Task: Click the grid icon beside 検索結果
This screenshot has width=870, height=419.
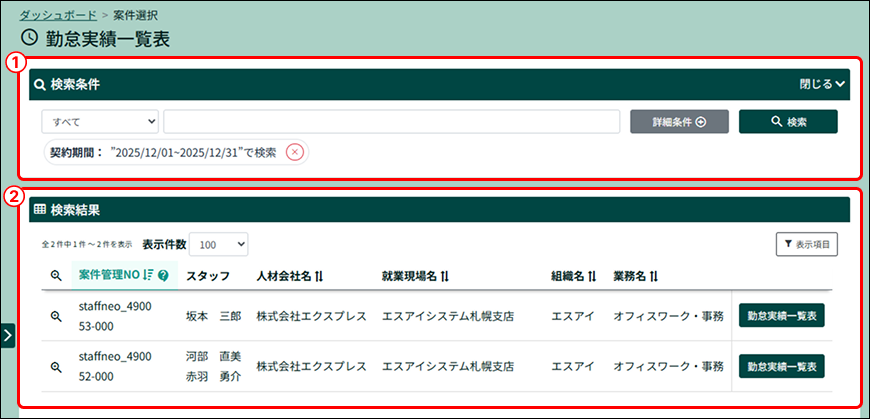Action: point(39,210)
